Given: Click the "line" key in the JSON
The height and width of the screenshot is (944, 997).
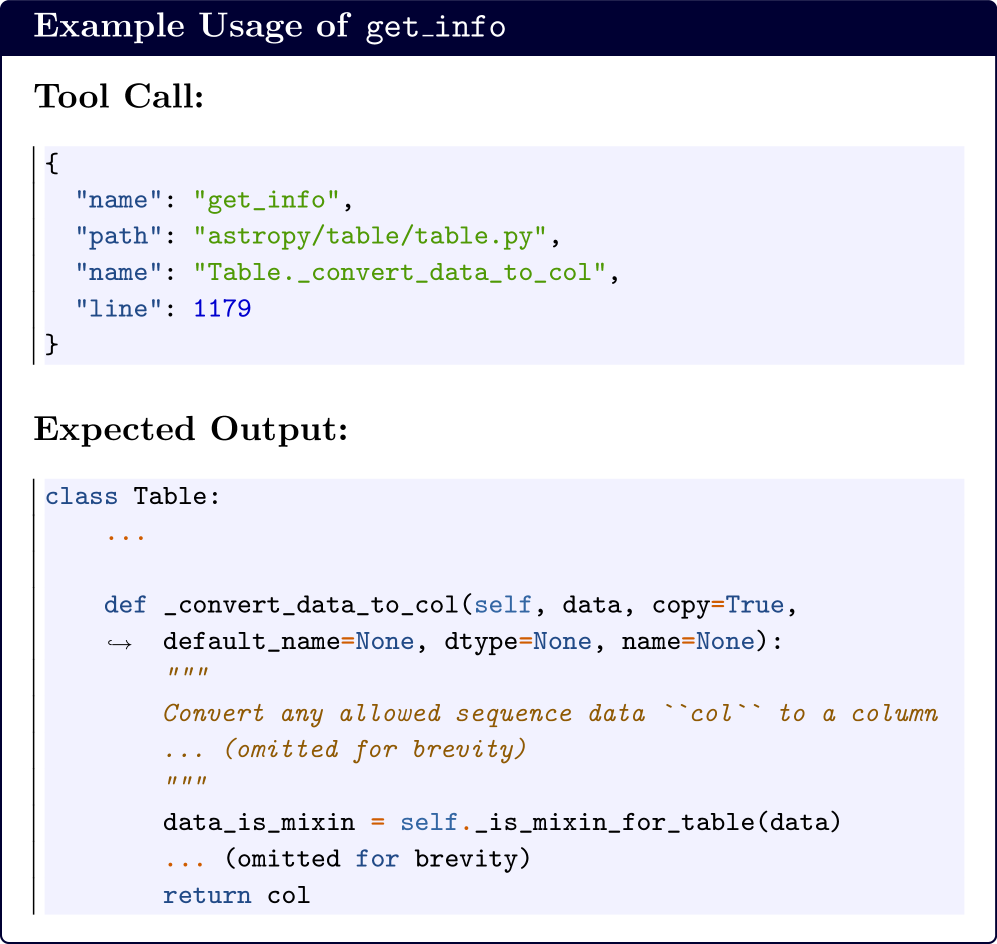Looking at the screenshot, I should [119, 309].
